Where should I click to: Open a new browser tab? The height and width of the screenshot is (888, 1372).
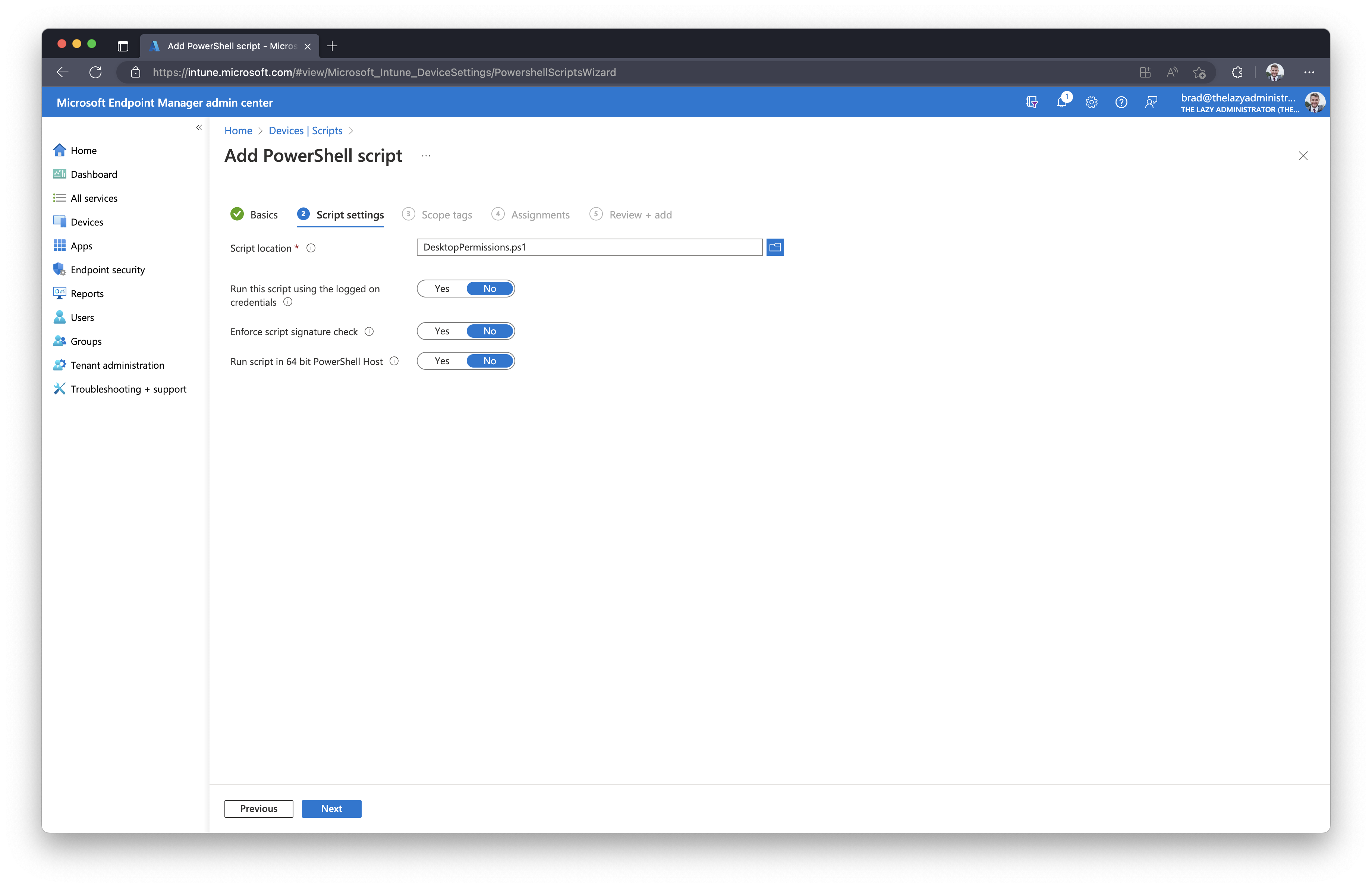(332, 46)
